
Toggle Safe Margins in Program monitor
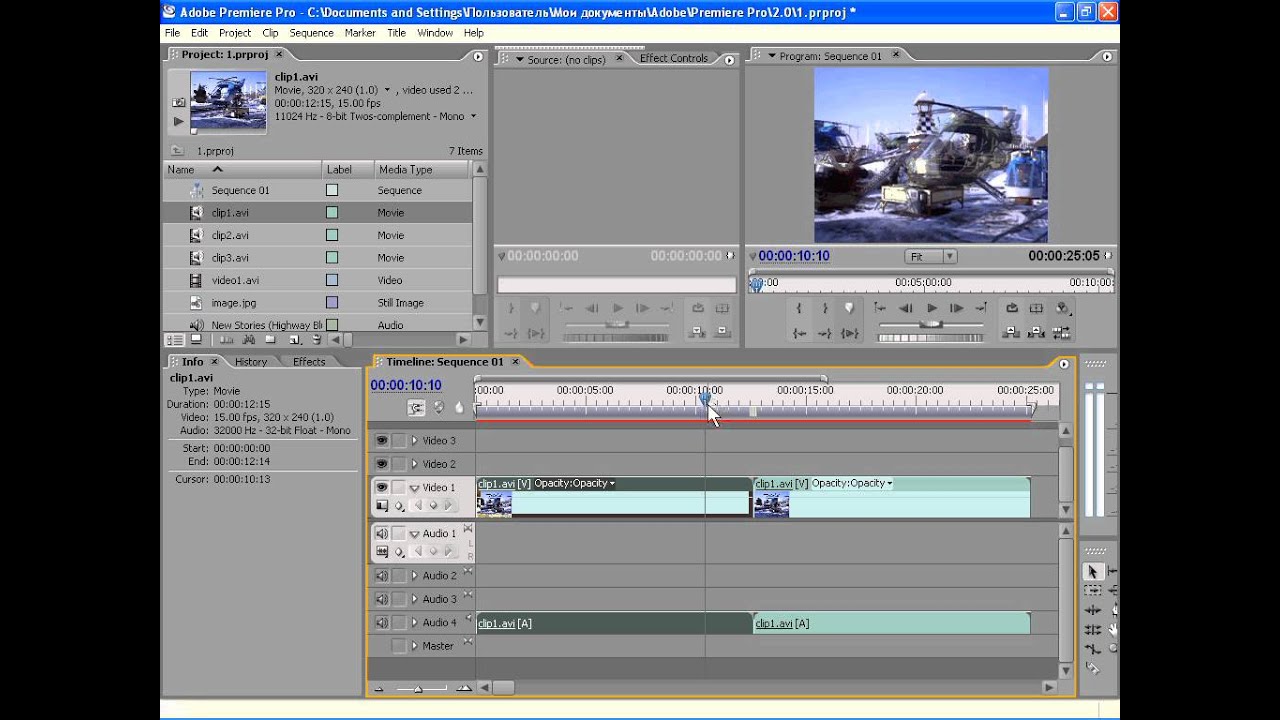pos(1036,308)
